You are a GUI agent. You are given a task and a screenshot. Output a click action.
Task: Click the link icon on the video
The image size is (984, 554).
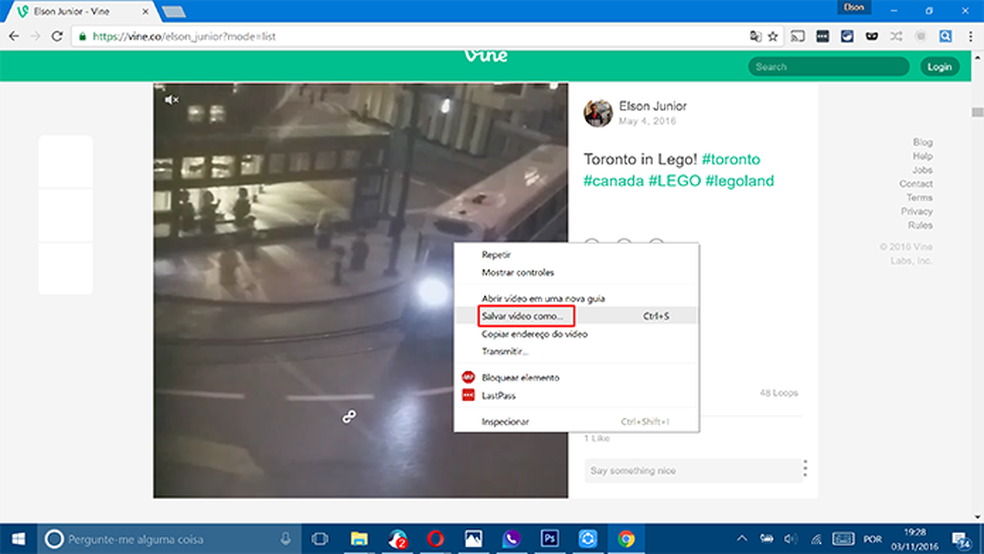[349, 417]
